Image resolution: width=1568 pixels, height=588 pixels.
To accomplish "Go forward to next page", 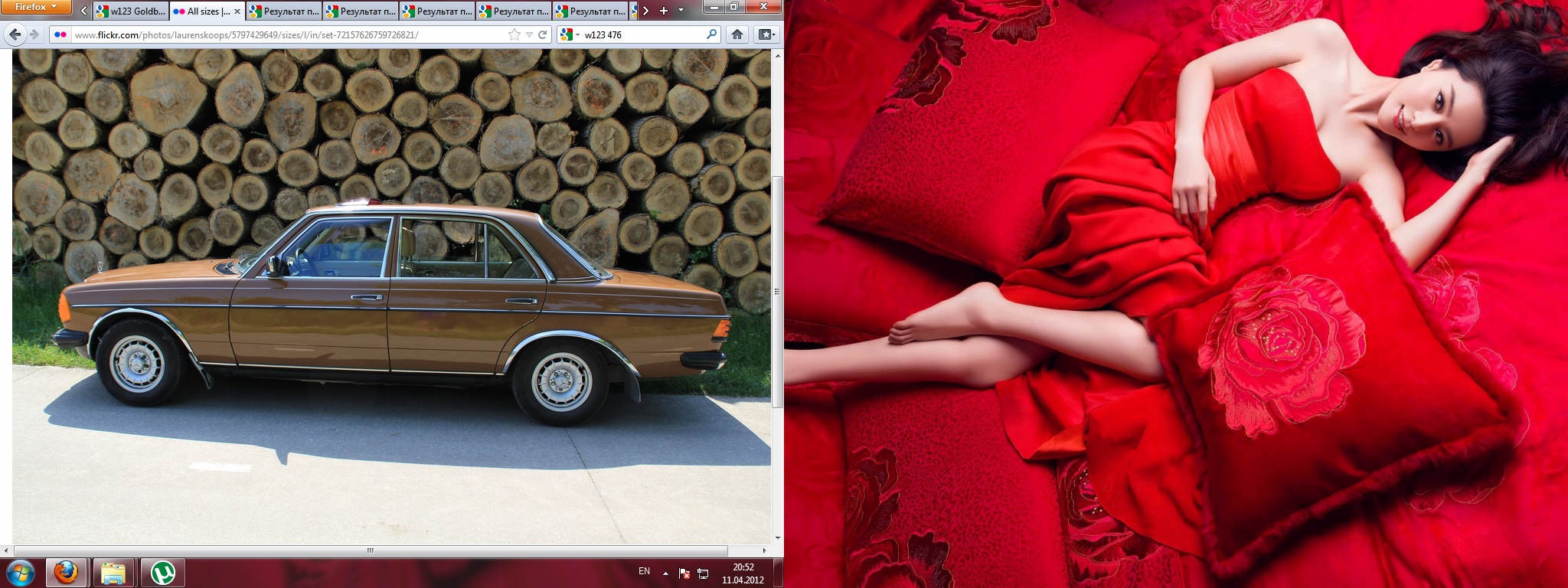I will (34, 34).
